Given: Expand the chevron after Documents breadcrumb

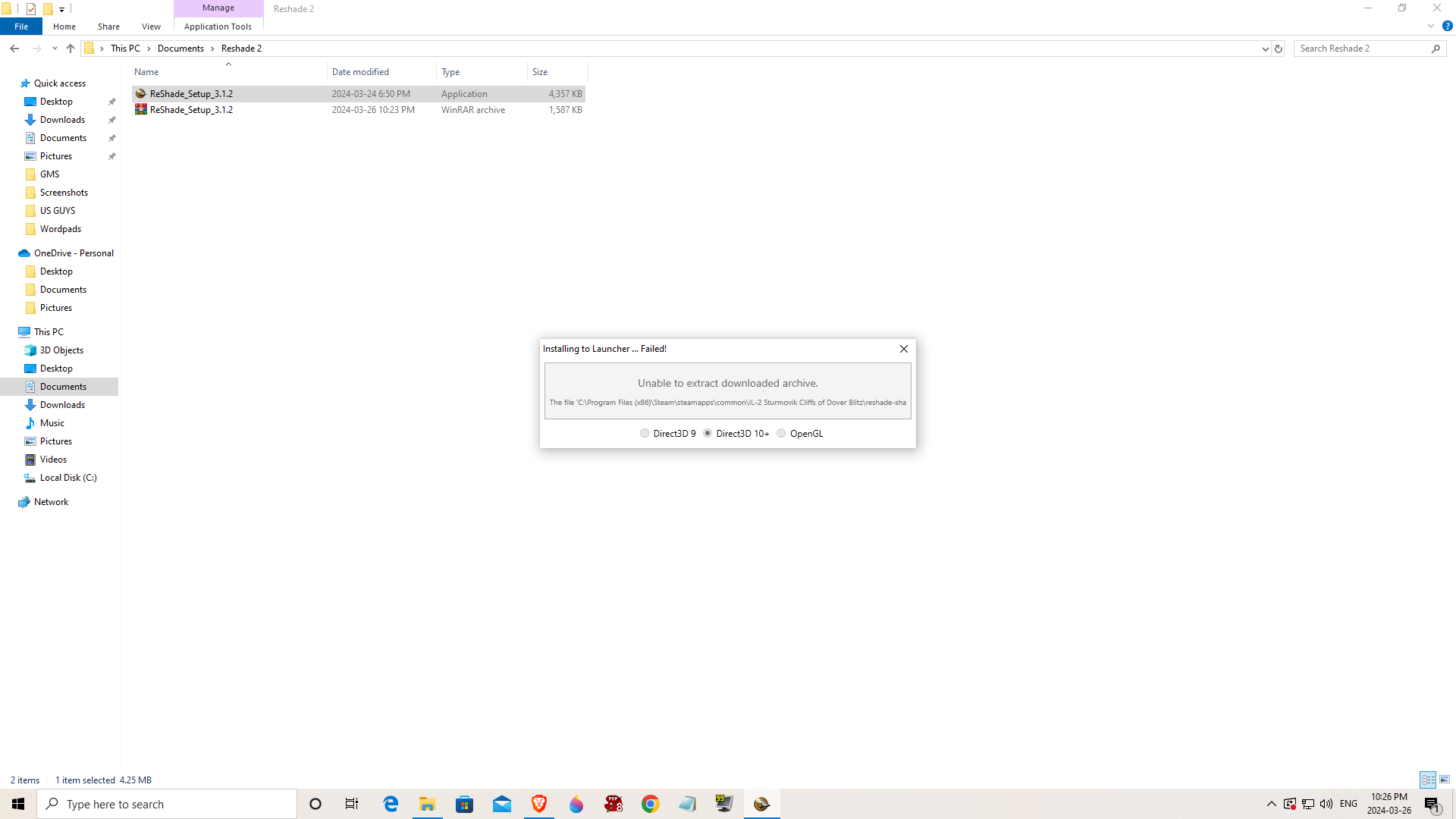Looking at the screenshot, I should click(x=212, y=49).
